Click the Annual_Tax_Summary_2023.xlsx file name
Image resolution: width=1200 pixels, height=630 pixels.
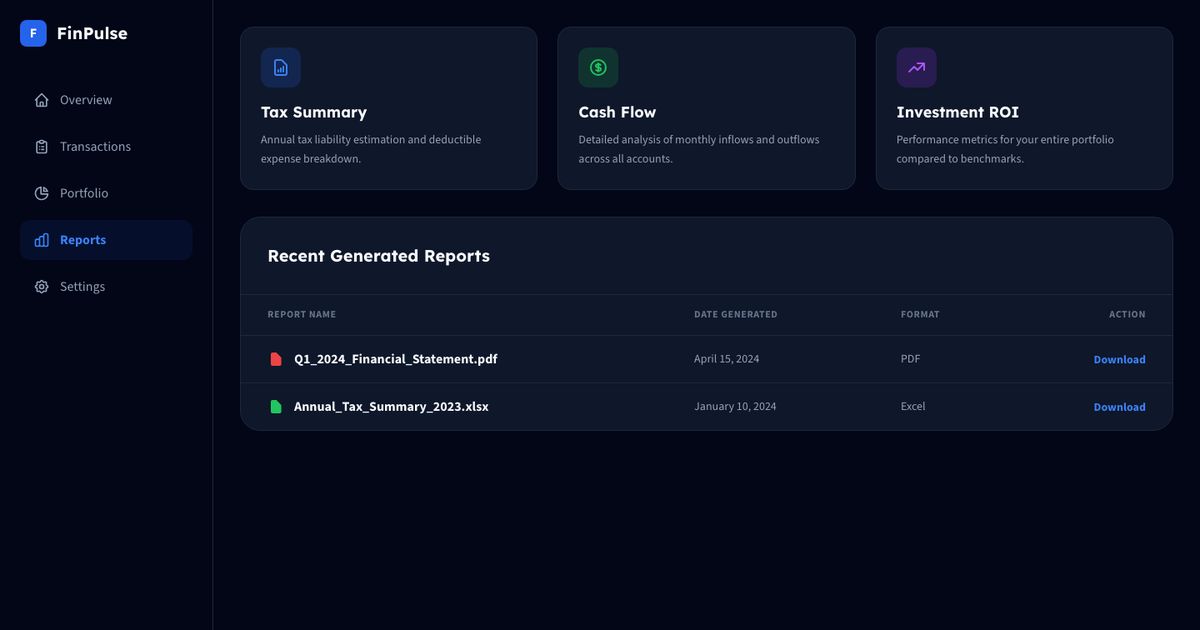click(391, 407)
